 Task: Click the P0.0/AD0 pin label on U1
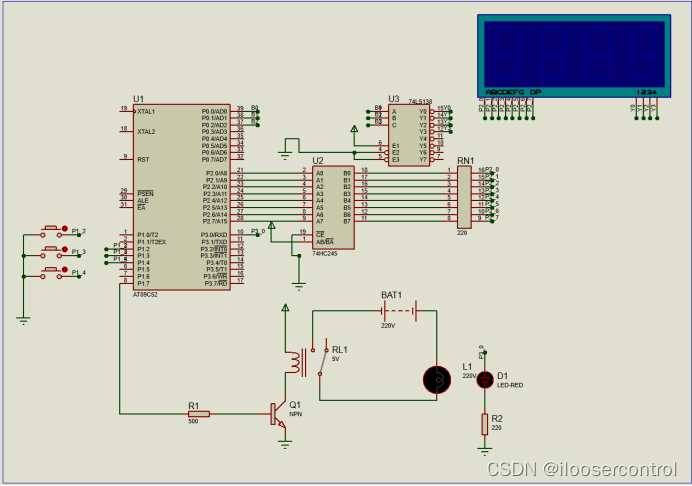(x=214, y=112)
